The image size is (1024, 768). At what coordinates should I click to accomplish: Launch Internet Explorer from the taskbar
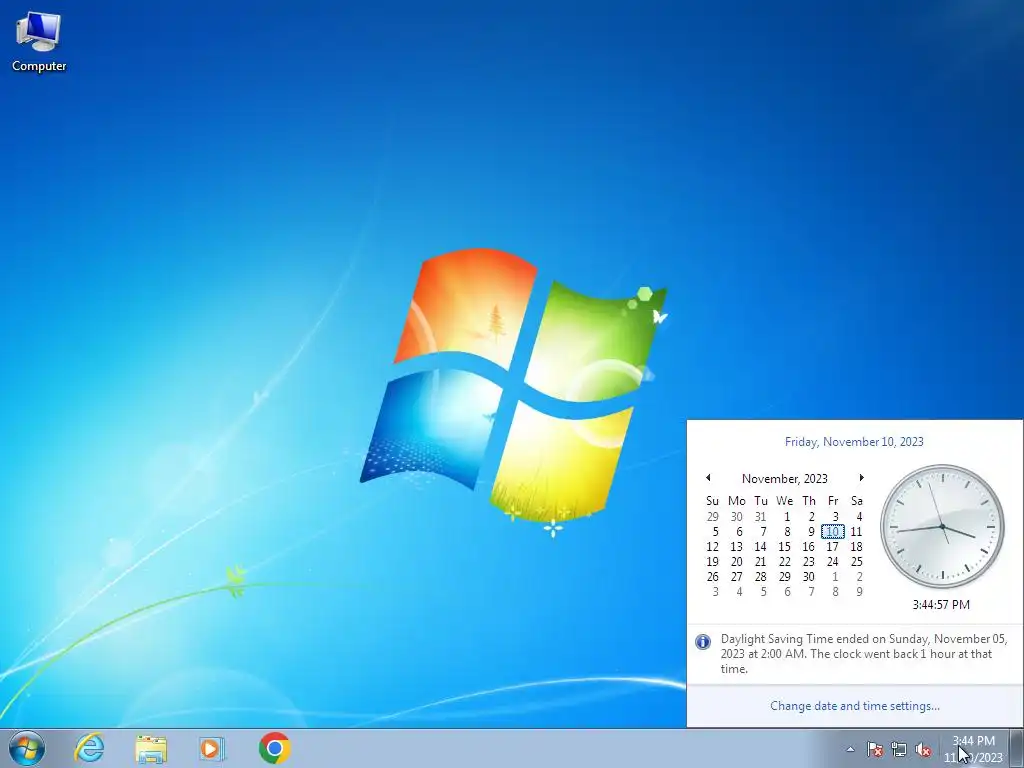tap(89, 748)
